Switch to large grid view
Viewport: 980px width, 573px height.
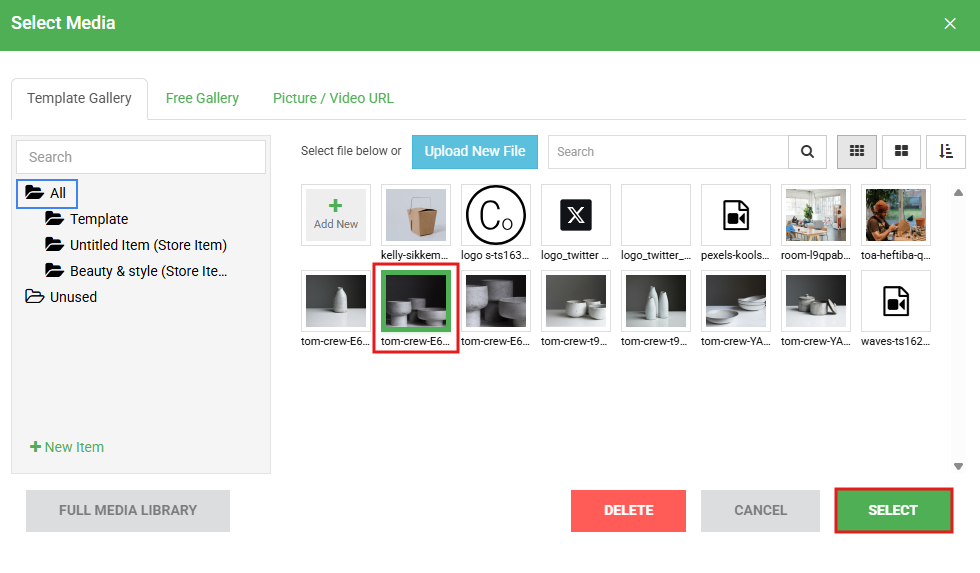point(901,151)
